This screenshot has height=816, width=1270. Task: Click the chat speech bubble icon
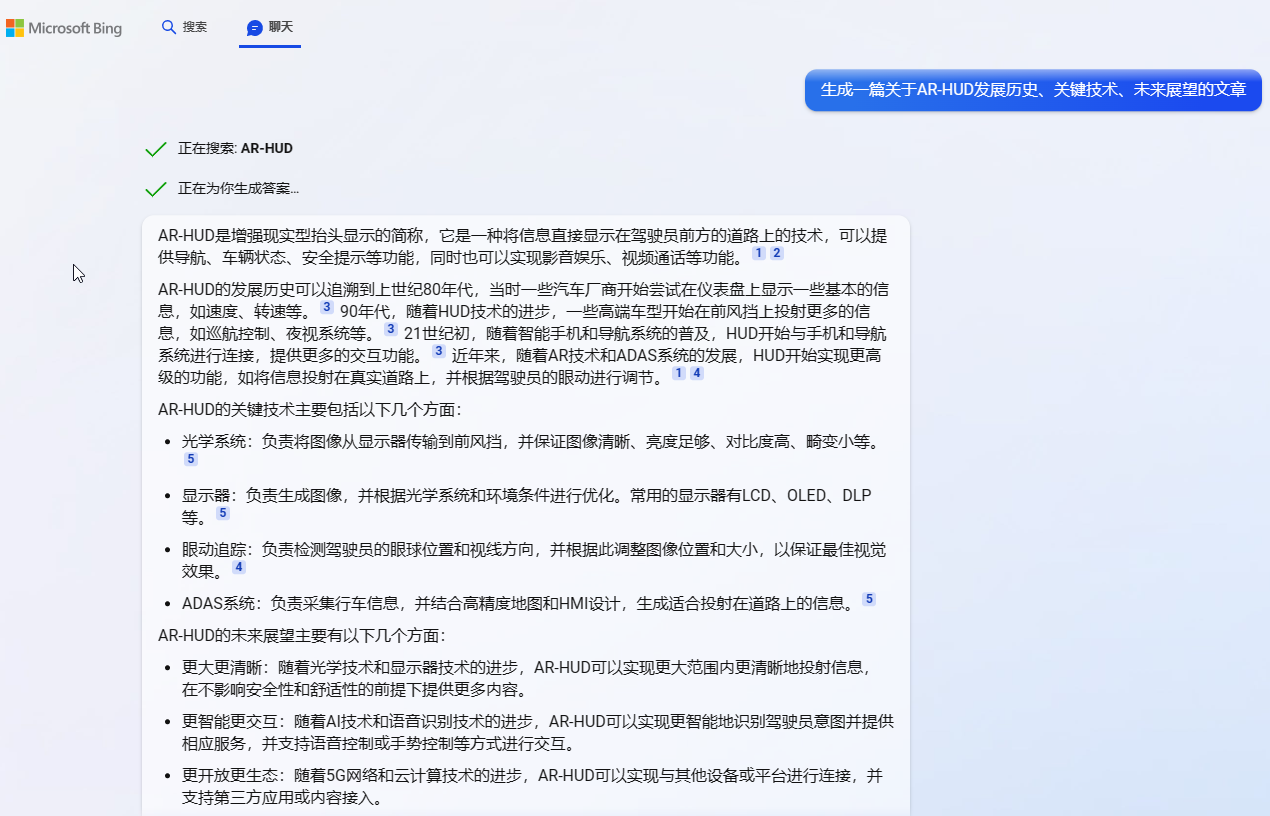point(254,28)
